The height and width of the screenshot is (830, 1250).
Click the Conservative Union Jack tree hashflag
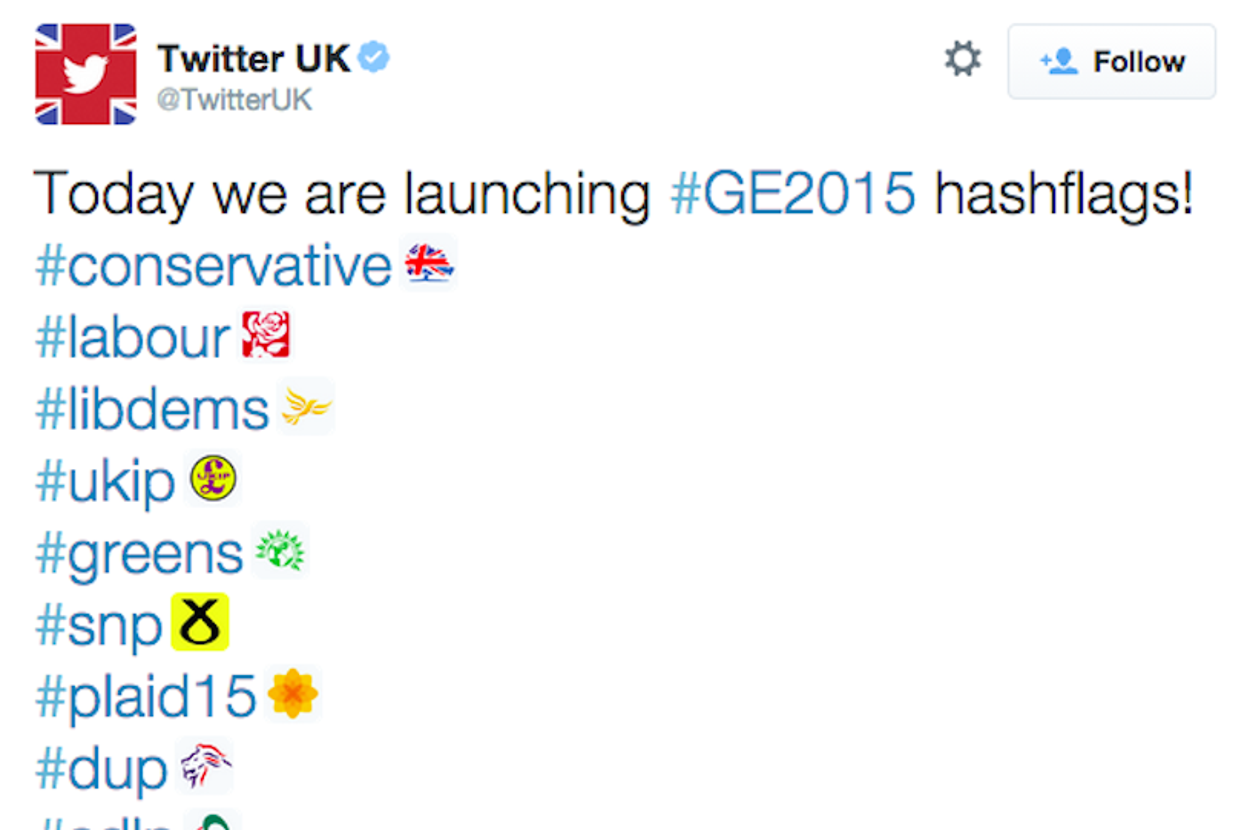[429, 263]
